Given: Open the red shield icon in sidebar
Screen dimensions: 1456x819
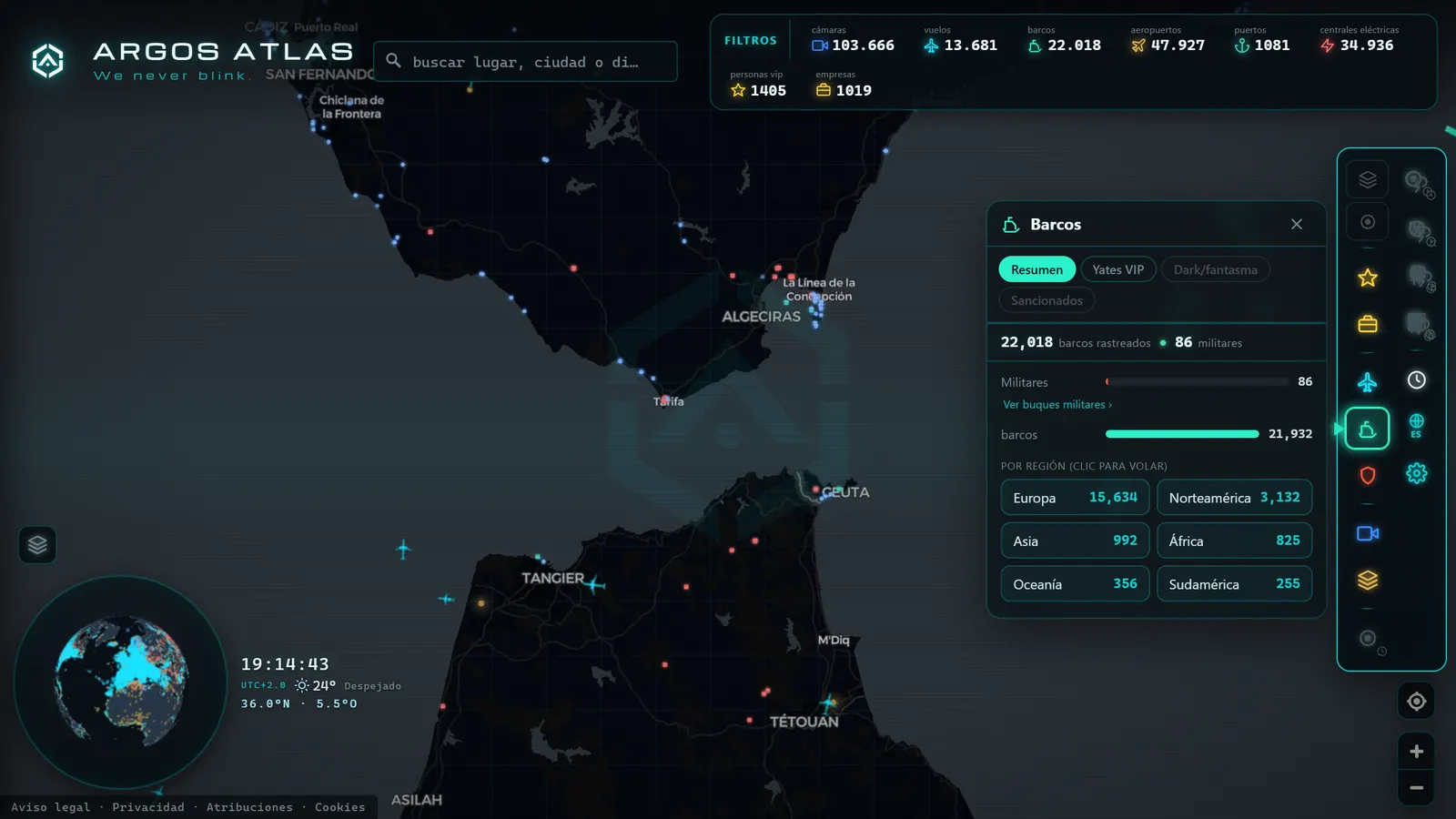Looking at the screenshot, I should pyautogui.click(x=1367, y=475).
